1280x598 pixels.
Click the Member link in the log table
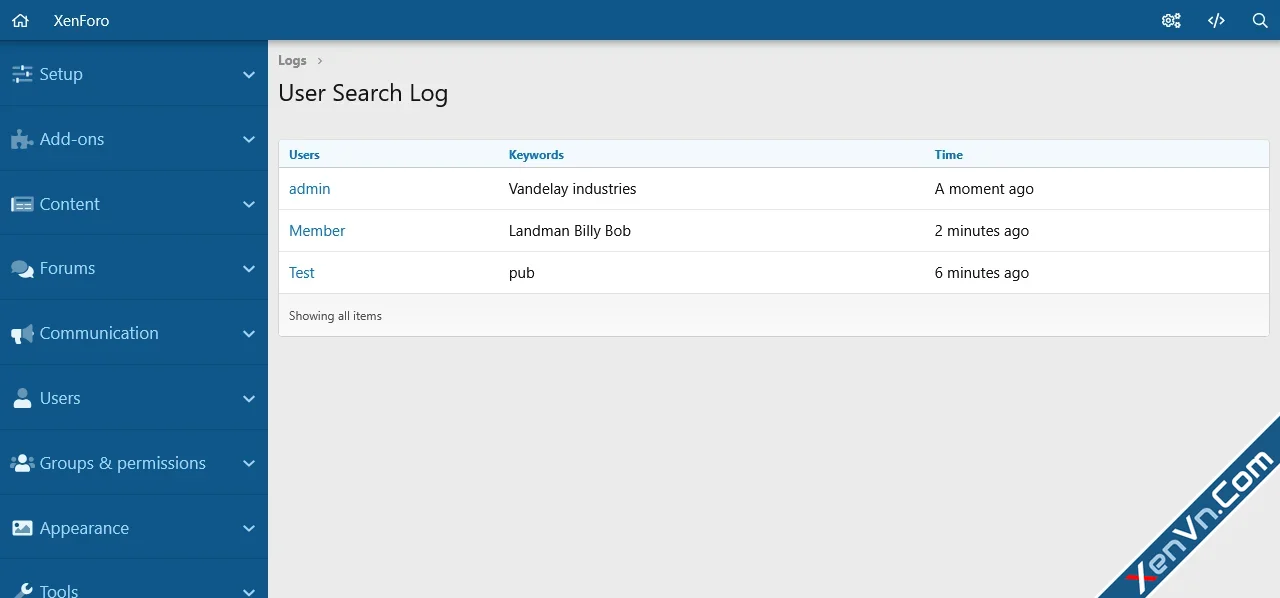pos(317,230)
